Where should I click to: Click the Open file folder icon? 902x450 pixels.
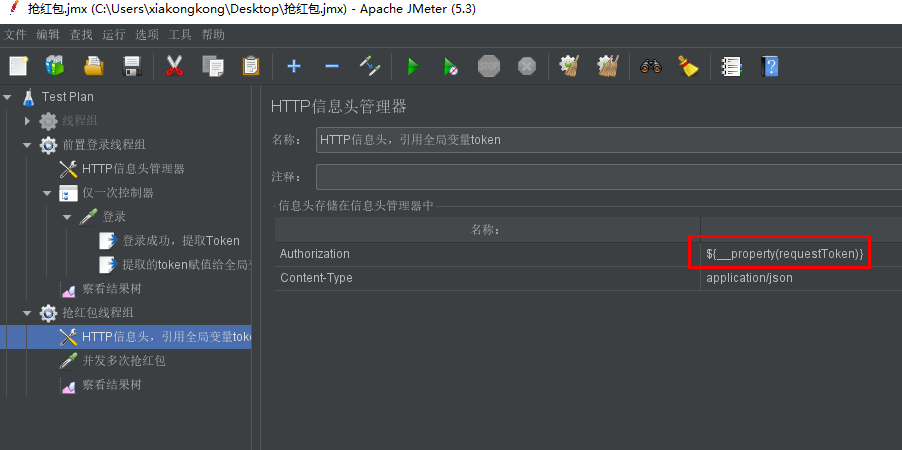pos(94,66)
